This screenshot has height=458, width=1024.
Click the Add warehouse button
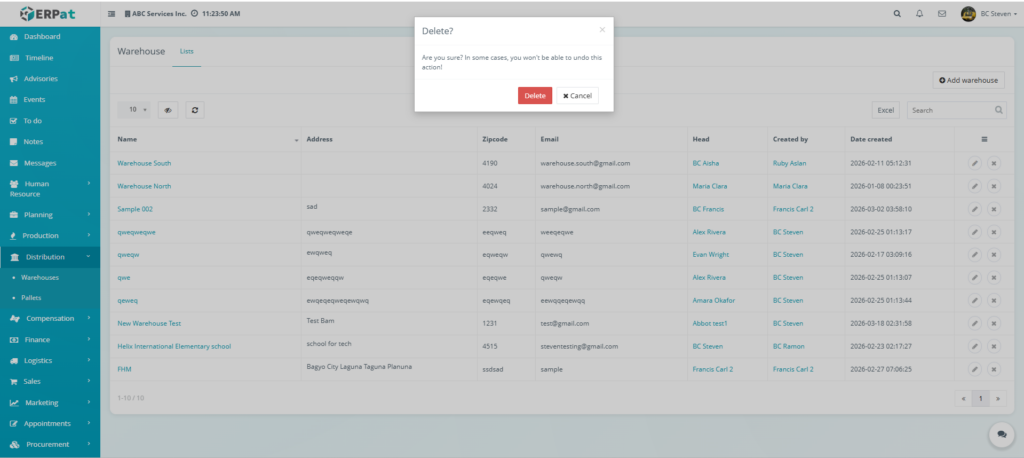pyautogui.click(x=968, y=80)
